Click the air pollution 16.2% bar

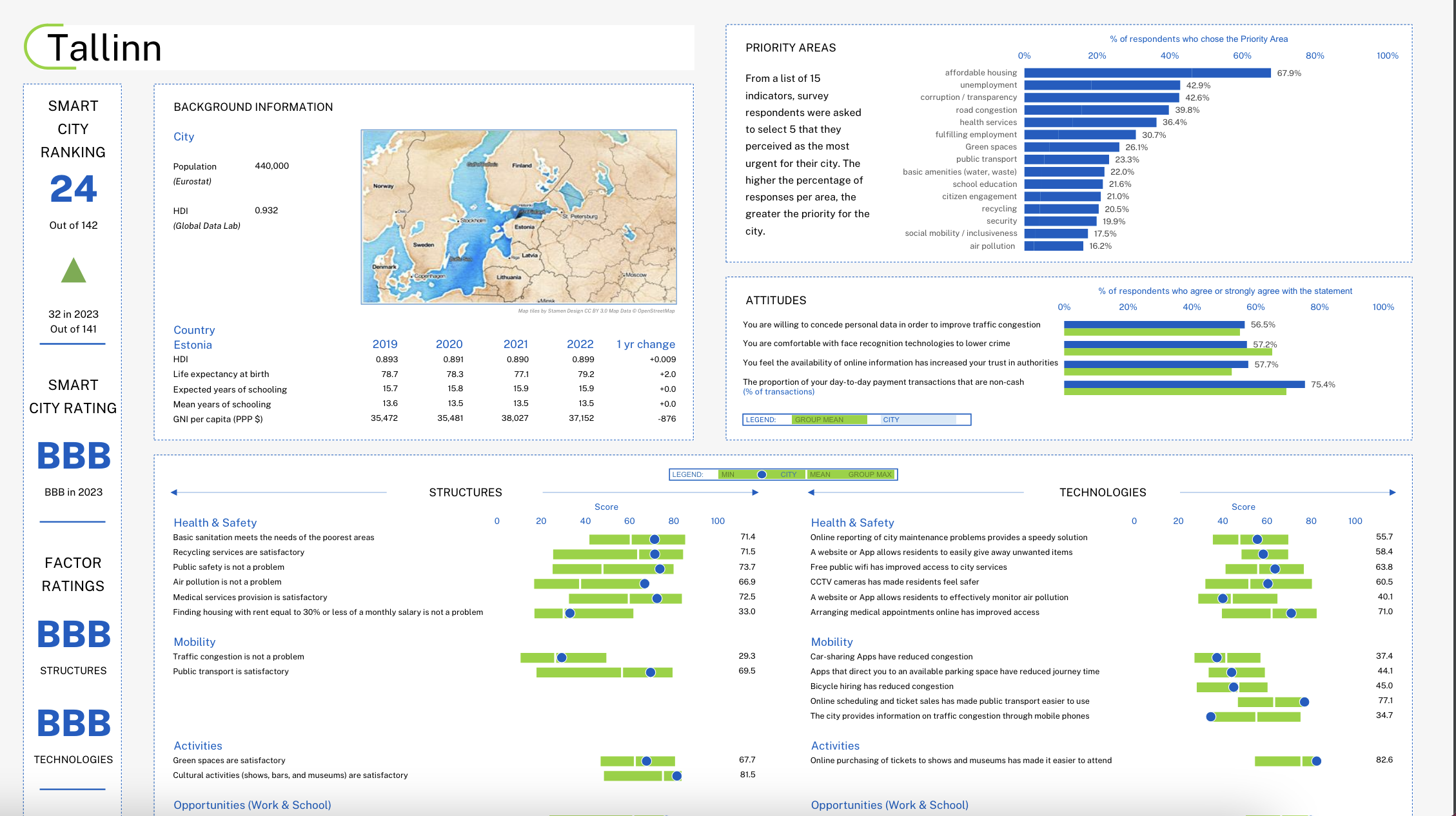(x=1054, y=246)
